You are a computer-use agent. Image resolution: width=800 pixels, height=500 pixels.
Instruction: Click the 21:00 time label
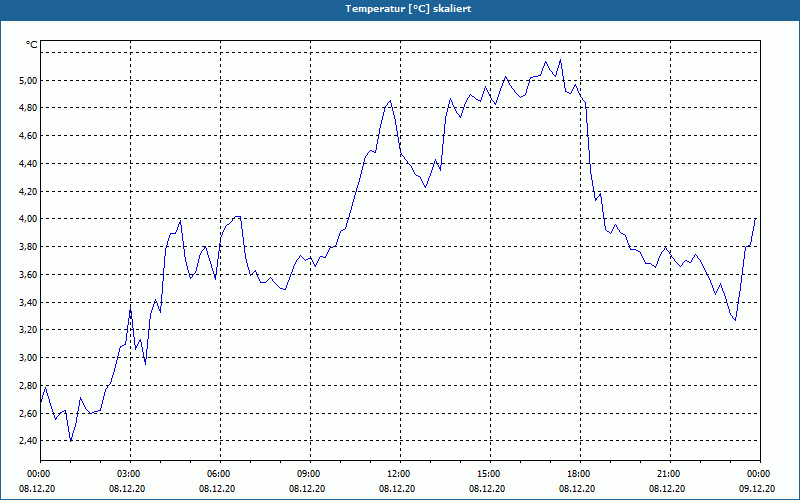point(670,474)
